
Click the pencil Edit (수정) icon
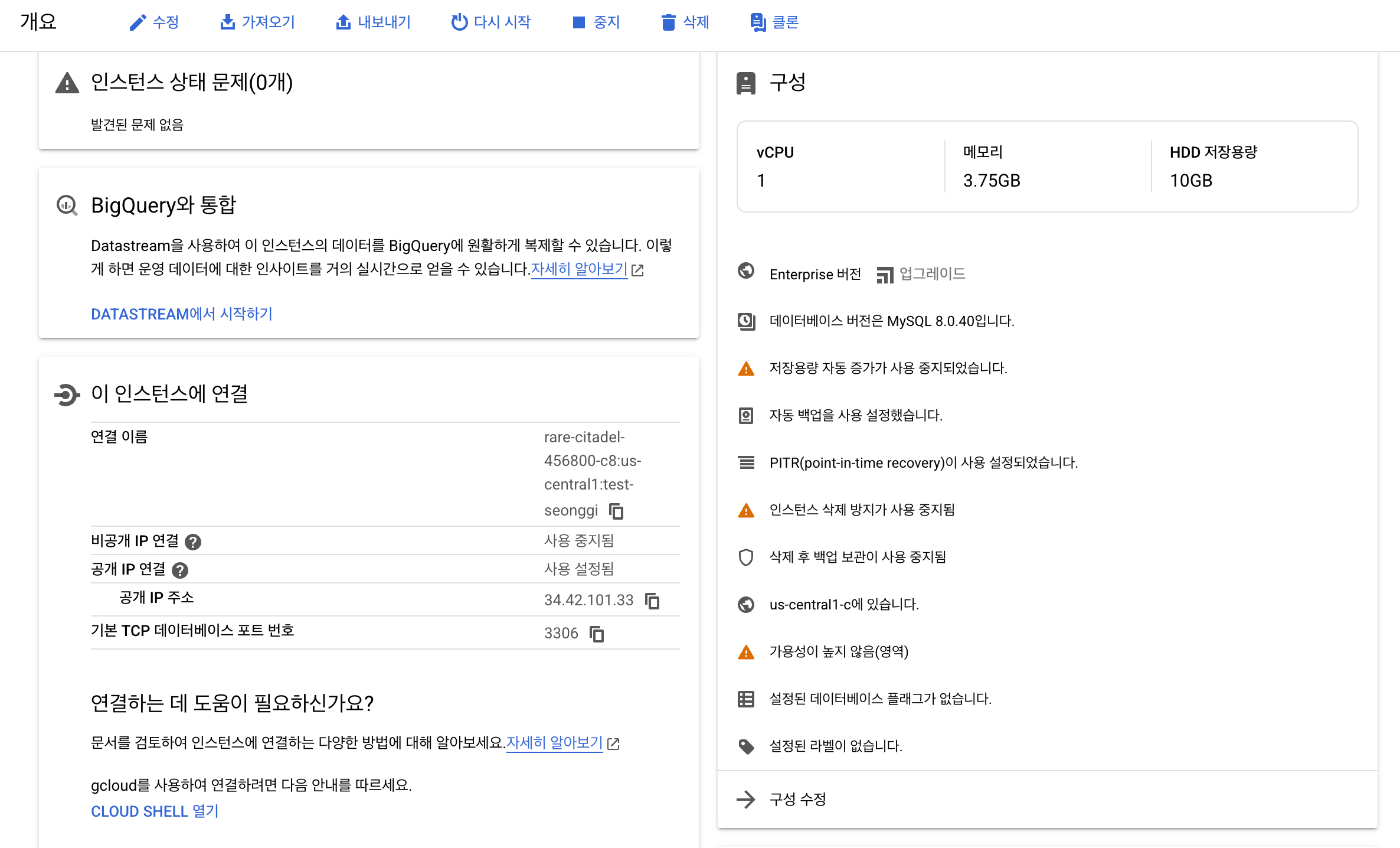click(138, 22)
